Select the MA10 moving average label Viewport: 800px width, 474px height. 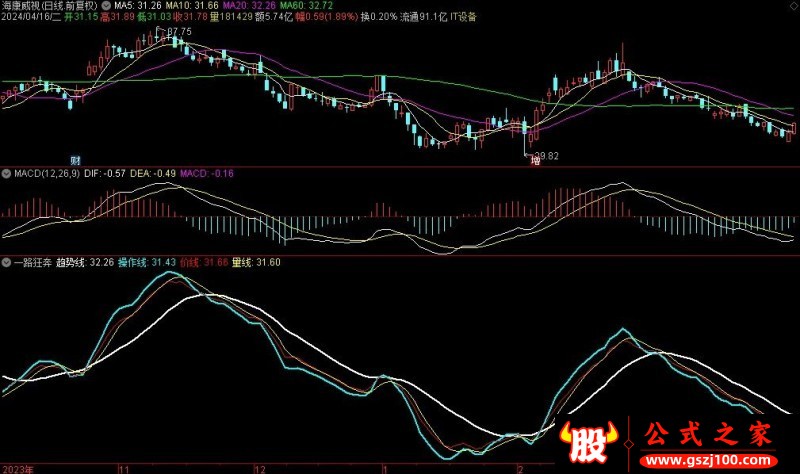coord(186,6)
